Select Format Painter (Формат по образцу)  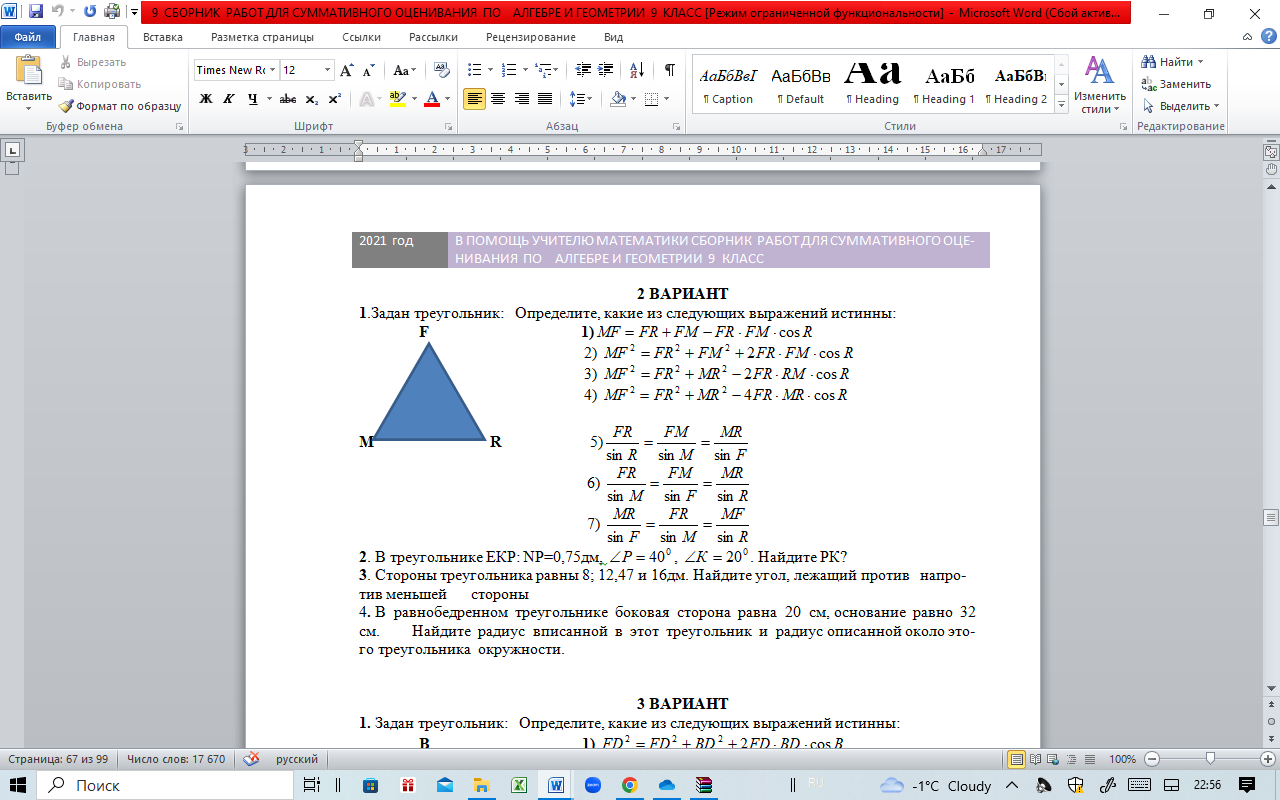click(x=120, y=106)
